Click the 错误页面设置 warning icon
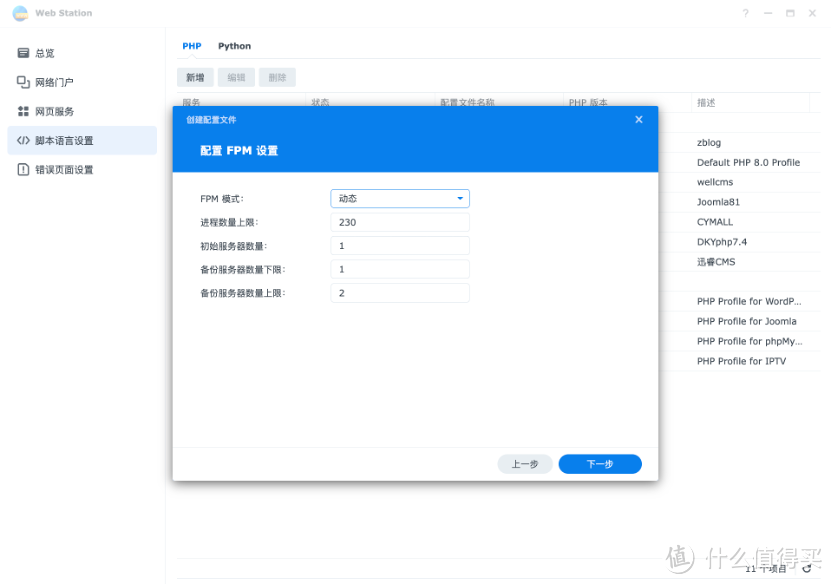The width and height of the screenshot is (832, 584). 23,170
